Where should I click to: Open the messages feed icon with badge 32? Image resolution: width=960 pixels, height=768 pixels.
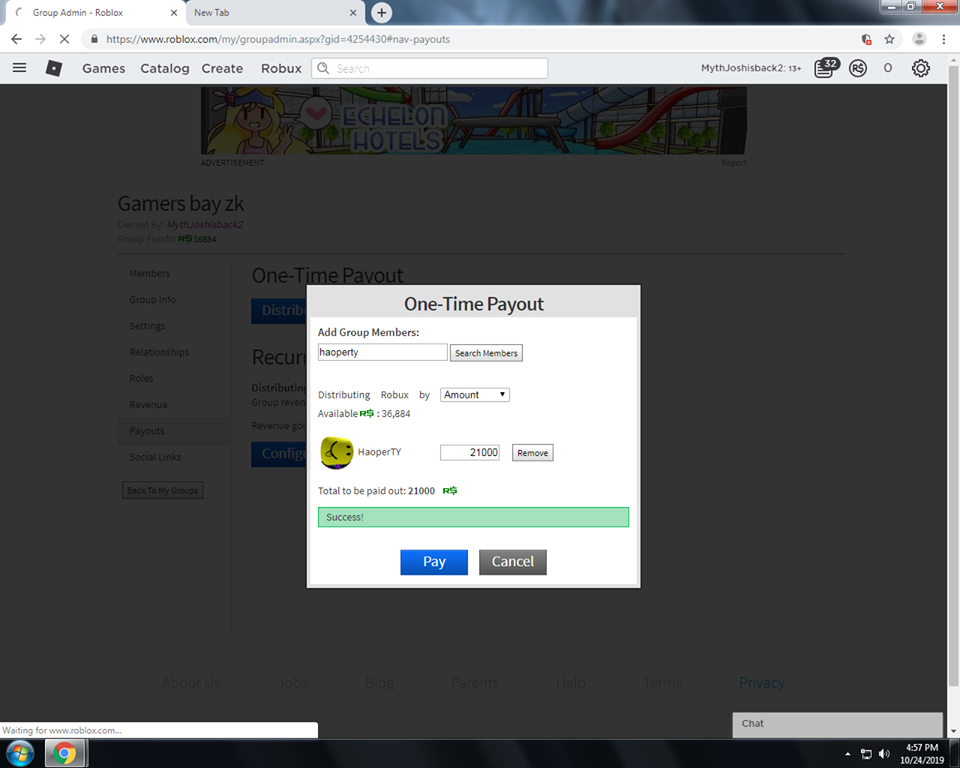point(826,68)
